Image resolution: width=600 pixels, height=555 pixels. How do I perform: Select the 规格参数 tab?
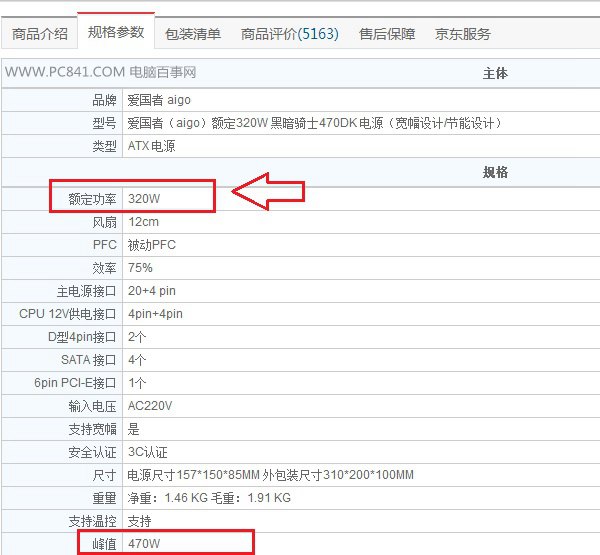tap(116, 32)
